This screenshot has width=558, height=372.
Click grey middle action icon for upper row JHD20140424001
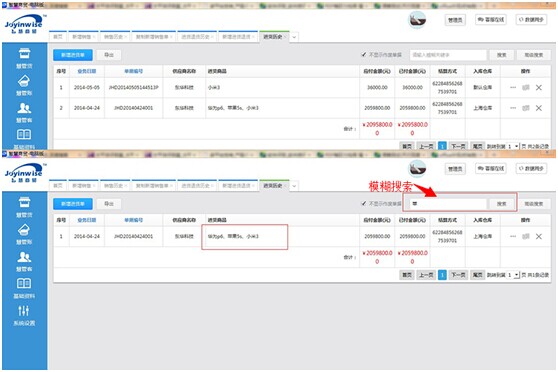[526, 108]
